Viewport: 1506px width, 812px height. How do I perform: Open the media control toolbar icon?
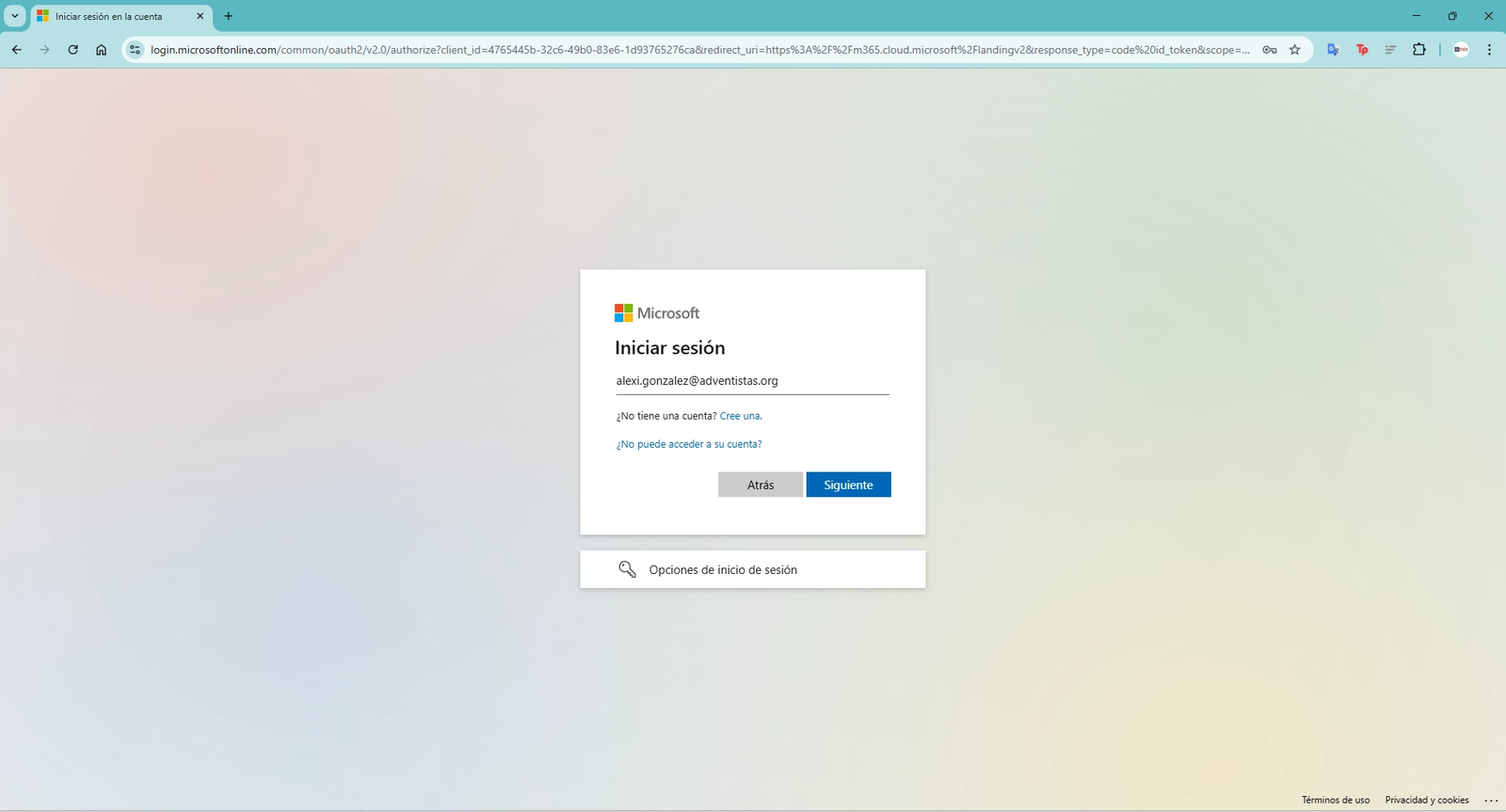tap(1390, 50)
